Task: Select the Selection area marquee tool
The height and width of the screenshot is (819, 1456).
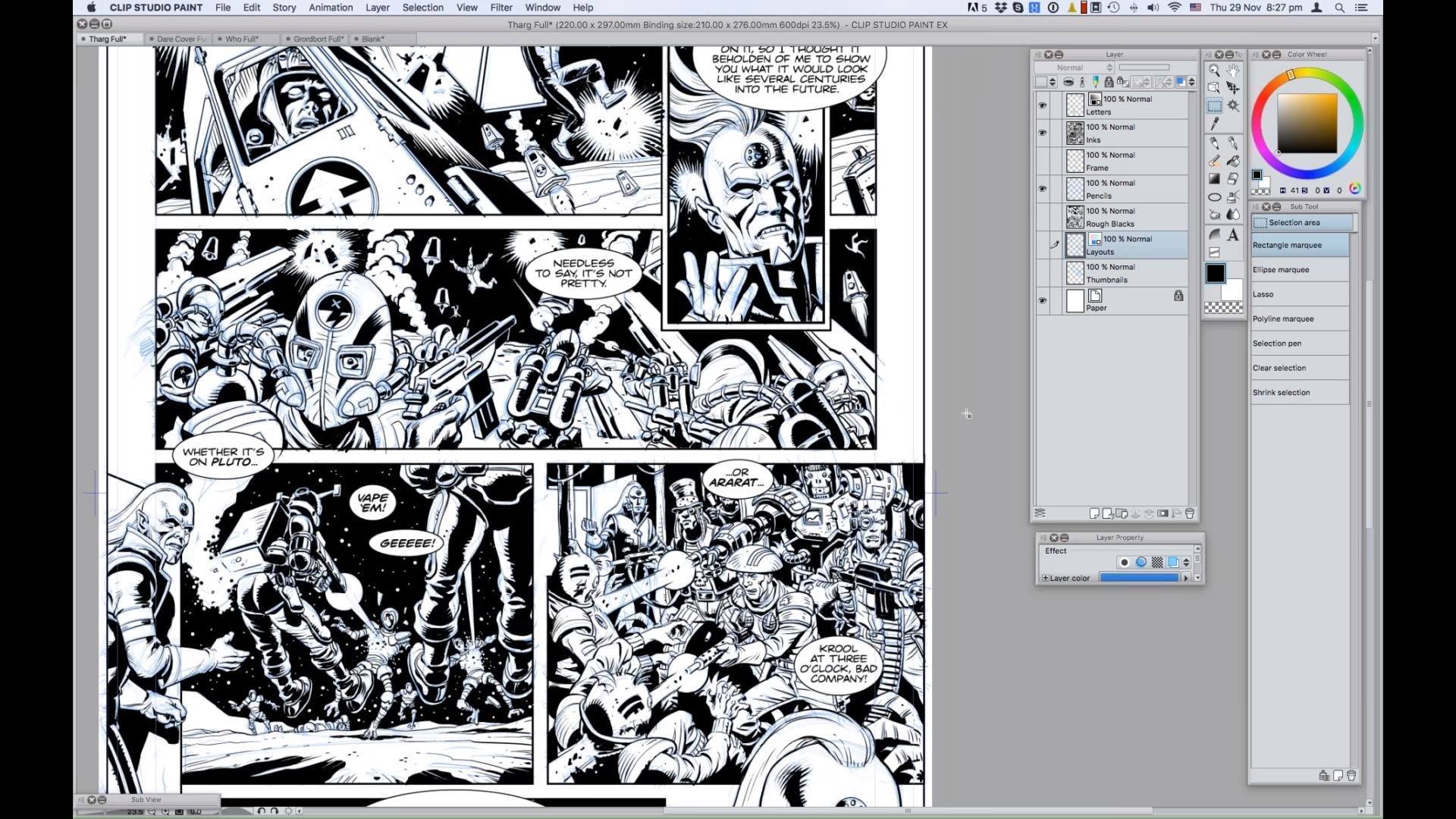Action: click(x=1214, y=106)
